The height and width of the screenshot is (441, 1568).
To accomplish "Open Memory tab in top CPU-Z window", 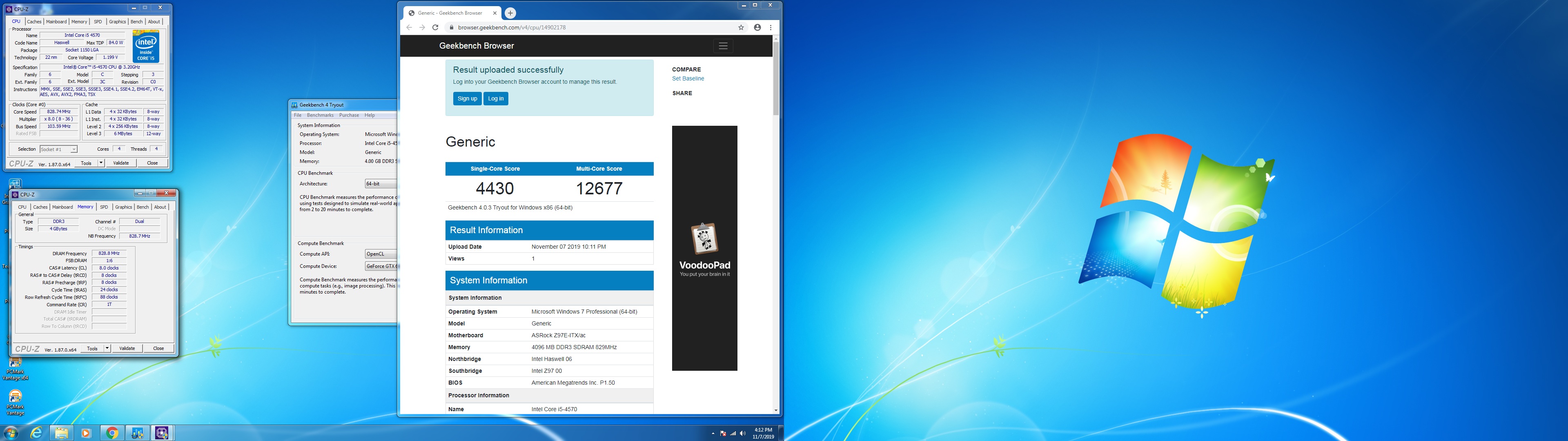I will click(x=79, y=22).
